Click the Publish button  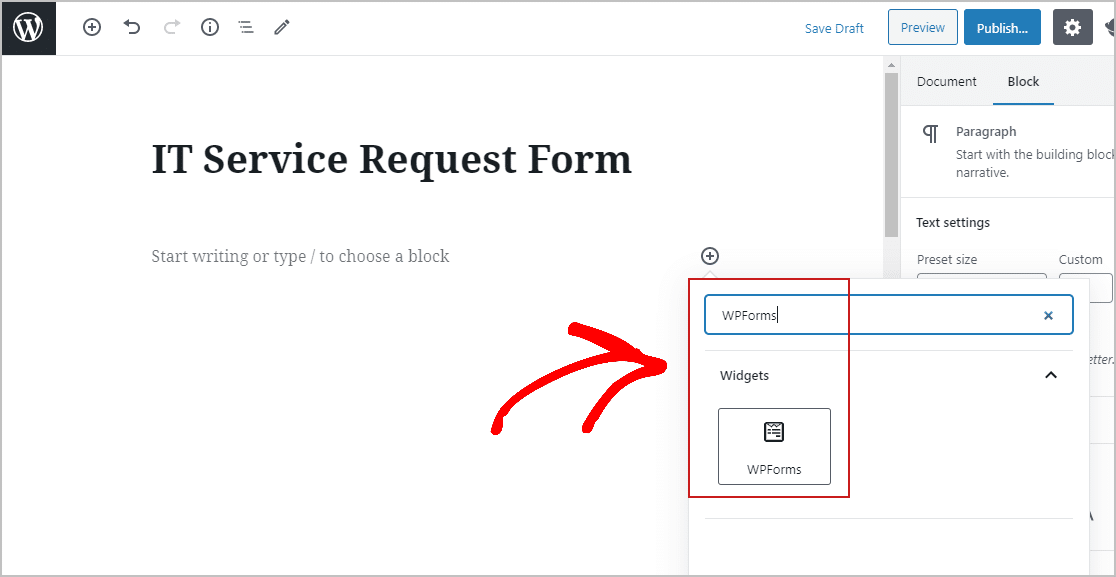pyautogui.click(x=1002, y=27)
